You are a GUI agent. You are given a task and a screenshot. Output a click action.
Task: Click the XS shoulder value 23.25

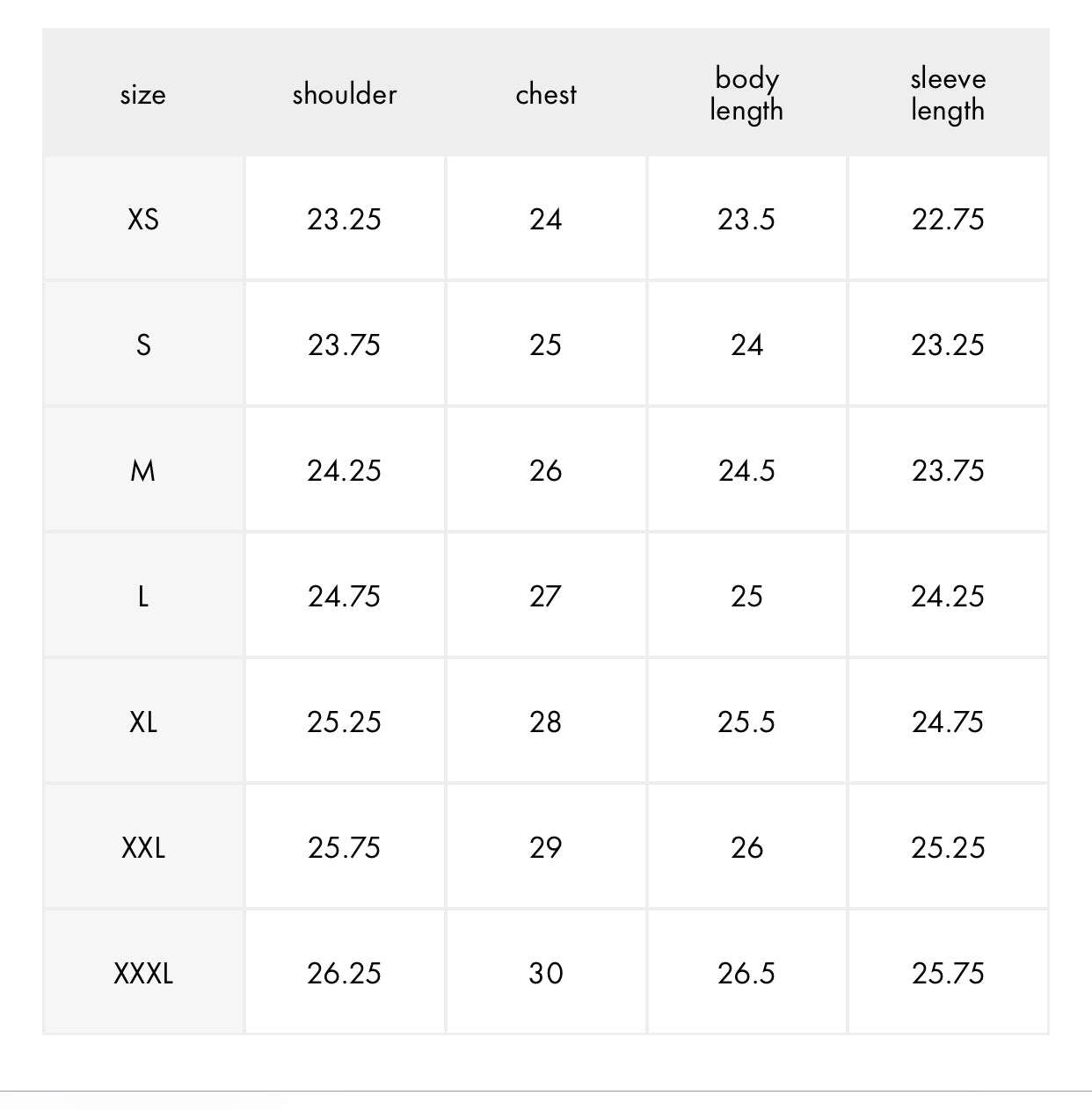[x=345, y=219]
